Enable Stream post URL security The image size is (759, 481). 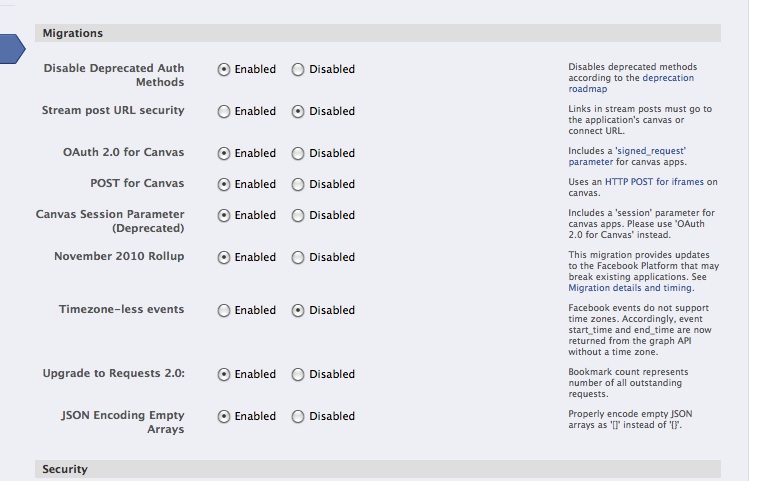pos(224,112)
